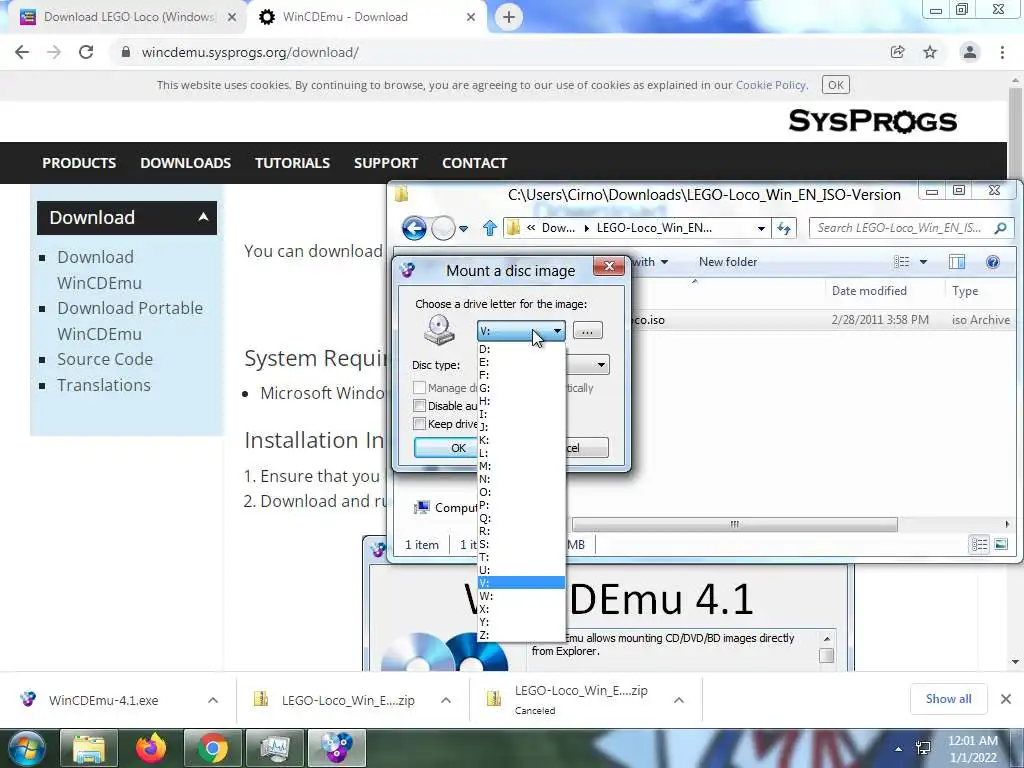Open the SUPPORT page
Viewport: 1024px width, 768px height.
click(x=386, y=163)
